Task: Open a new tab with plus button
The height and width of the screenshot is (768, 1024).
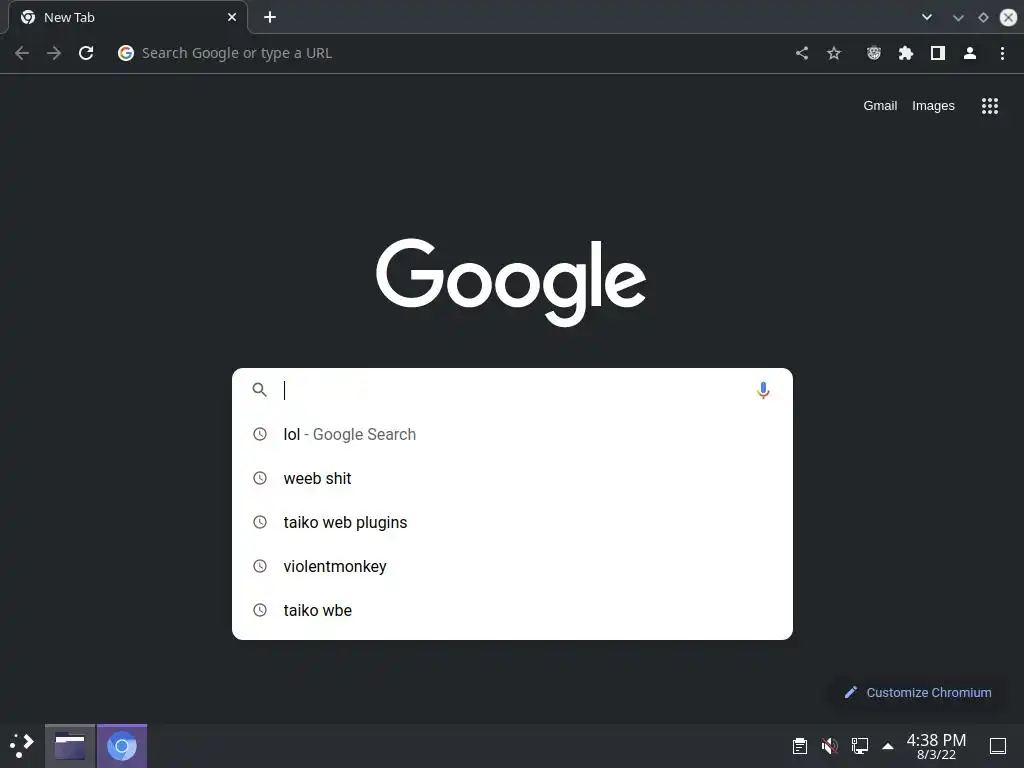Action: [270, 18]
